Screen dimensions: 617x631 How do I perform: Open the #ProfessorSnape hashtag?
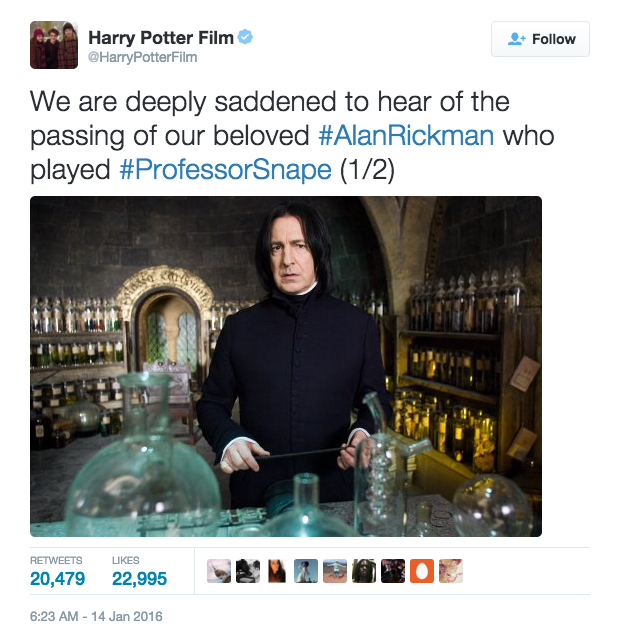pos(225,169)
